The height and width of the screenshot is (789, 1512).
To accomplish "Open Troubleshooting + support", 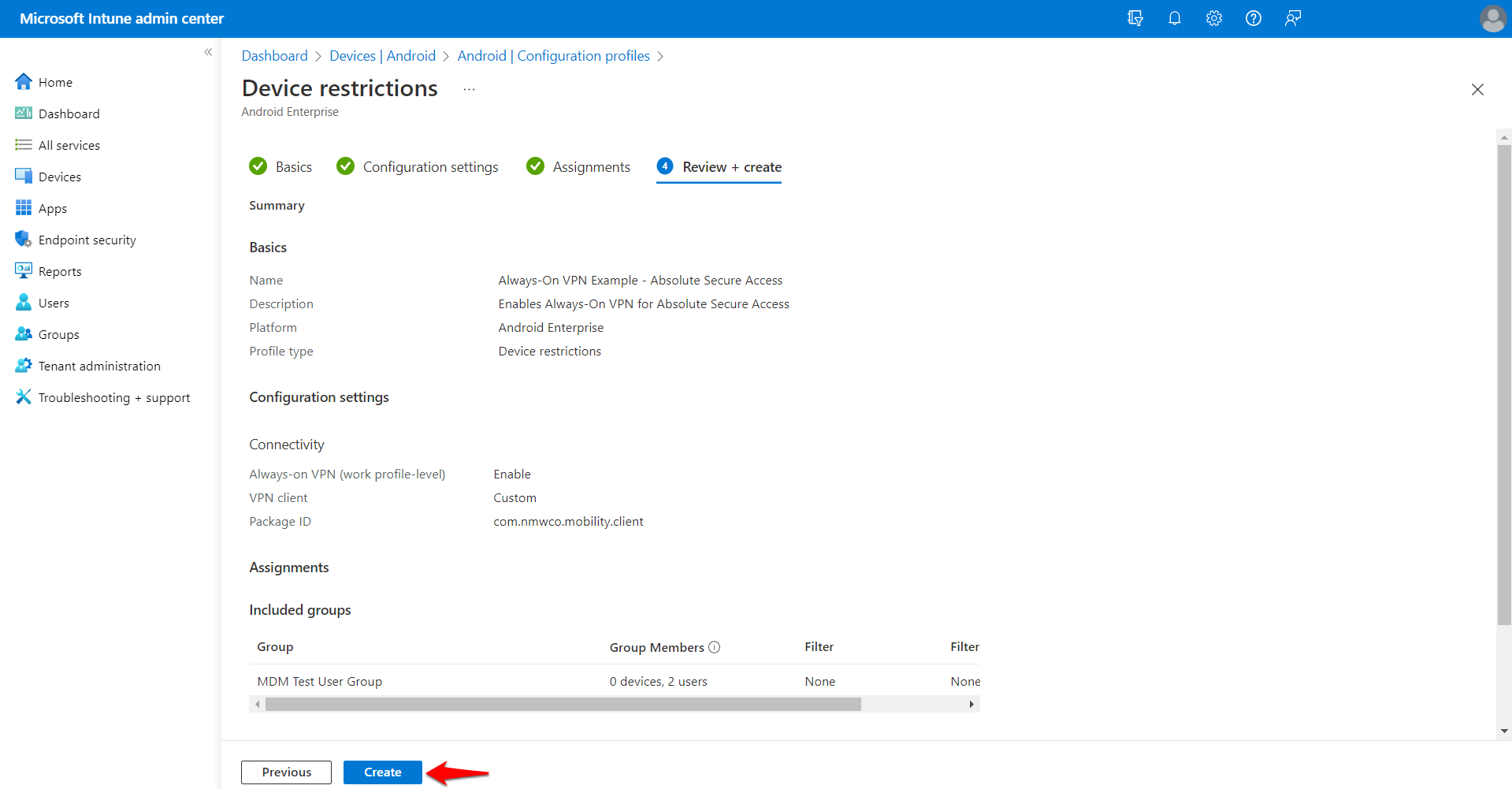I will click(x=113, y=396).
